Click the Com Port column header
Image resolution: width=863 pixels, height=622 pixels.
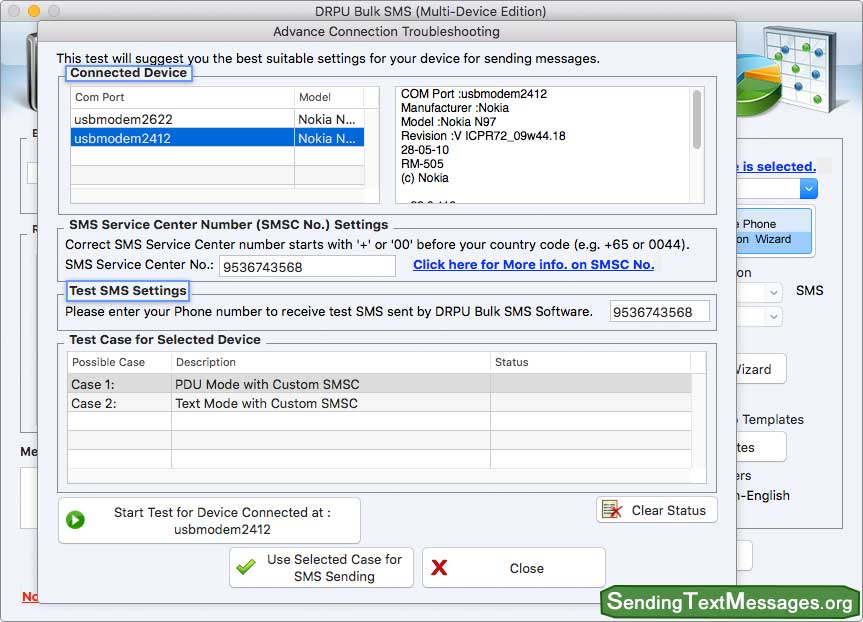pos(182,97)
